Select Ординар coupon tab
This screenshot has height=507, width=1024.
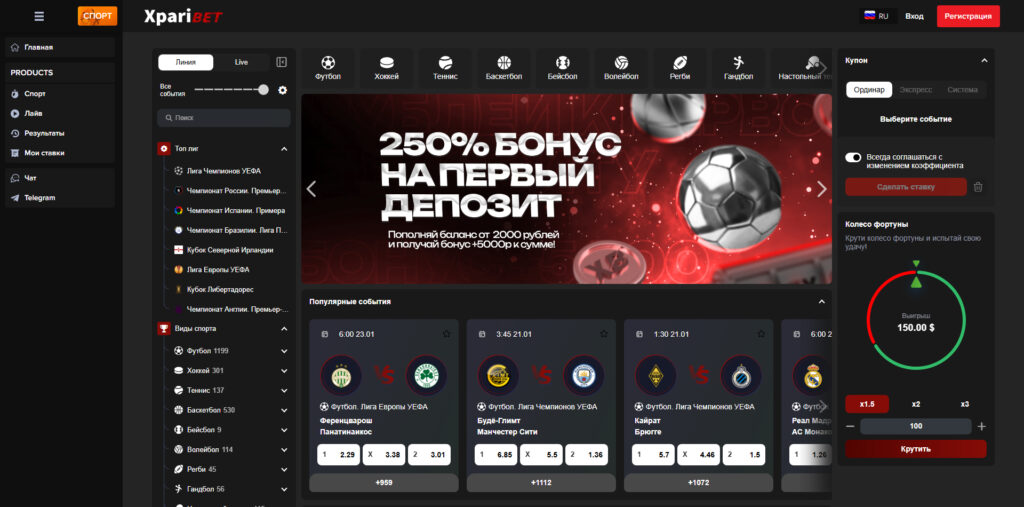(869, 90)
